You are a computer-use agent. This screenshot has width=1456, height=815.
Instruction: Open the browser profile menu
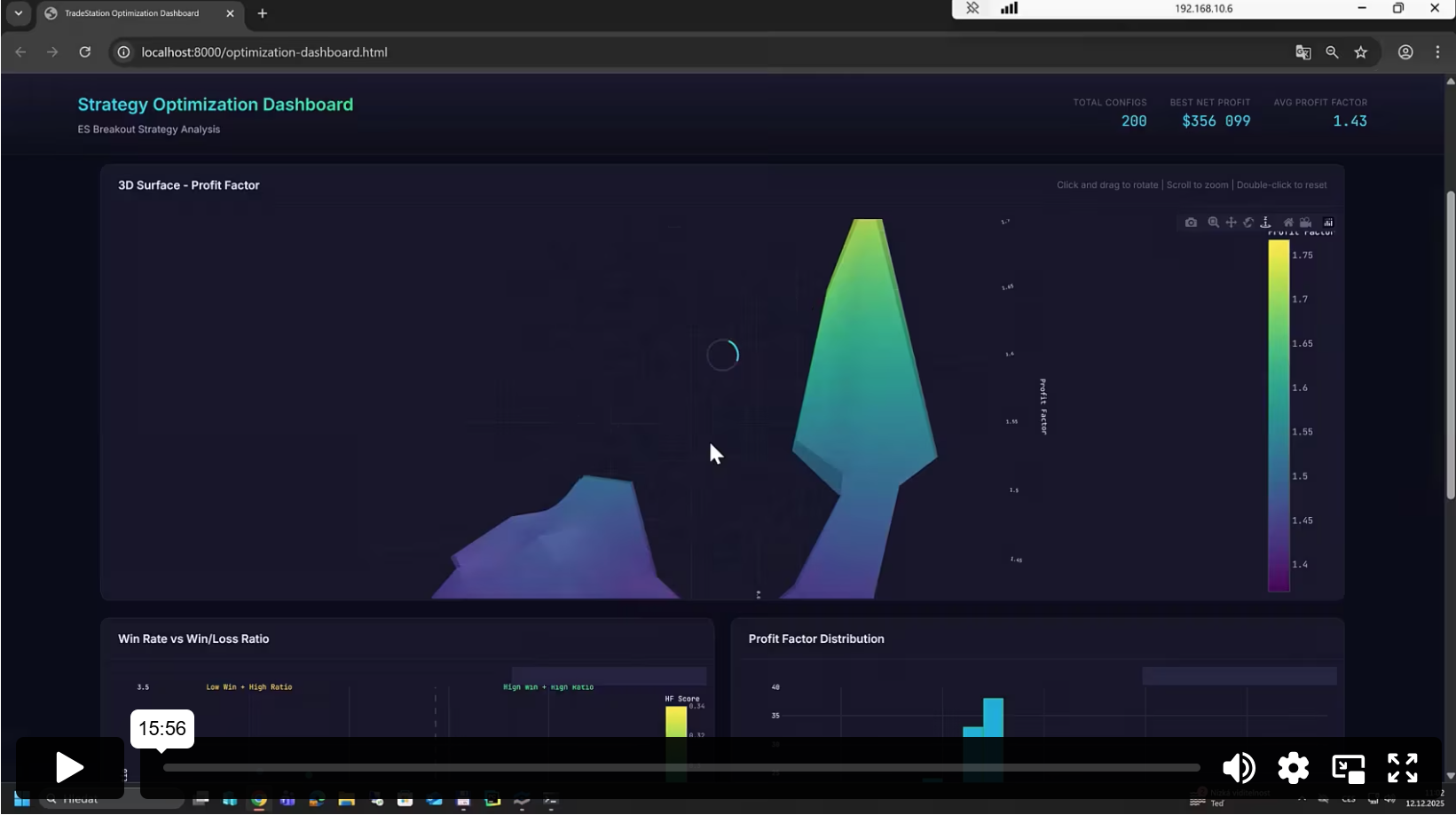pos(1405,52)
